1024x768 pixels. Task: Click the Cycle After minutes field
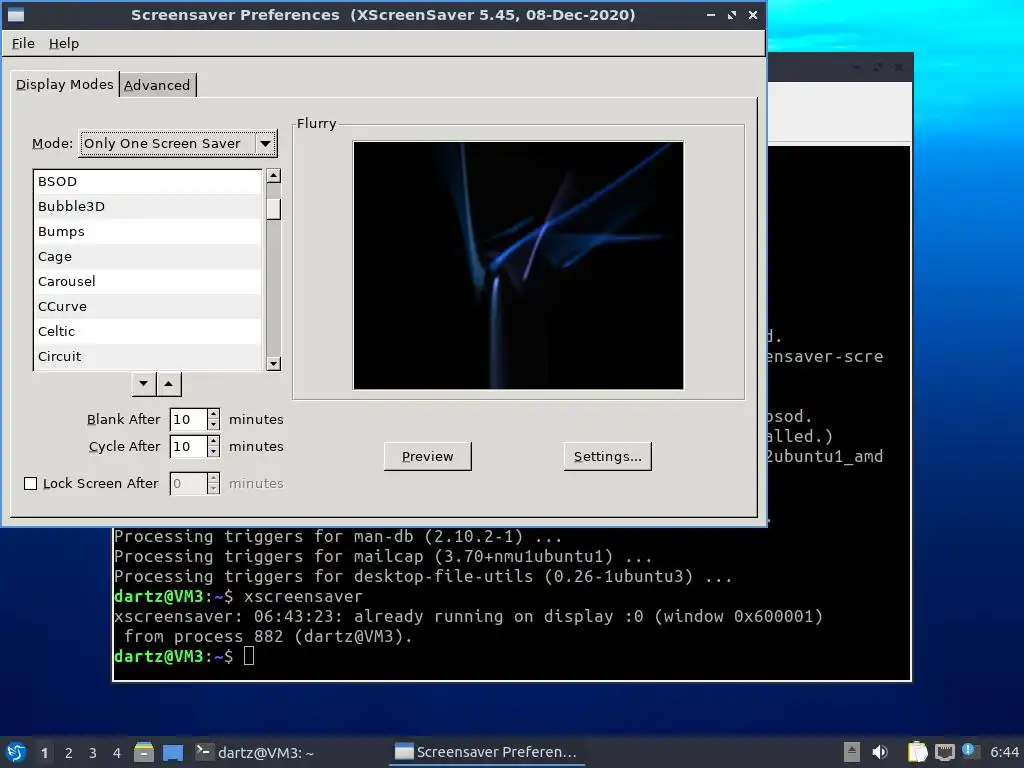[188, 447]
